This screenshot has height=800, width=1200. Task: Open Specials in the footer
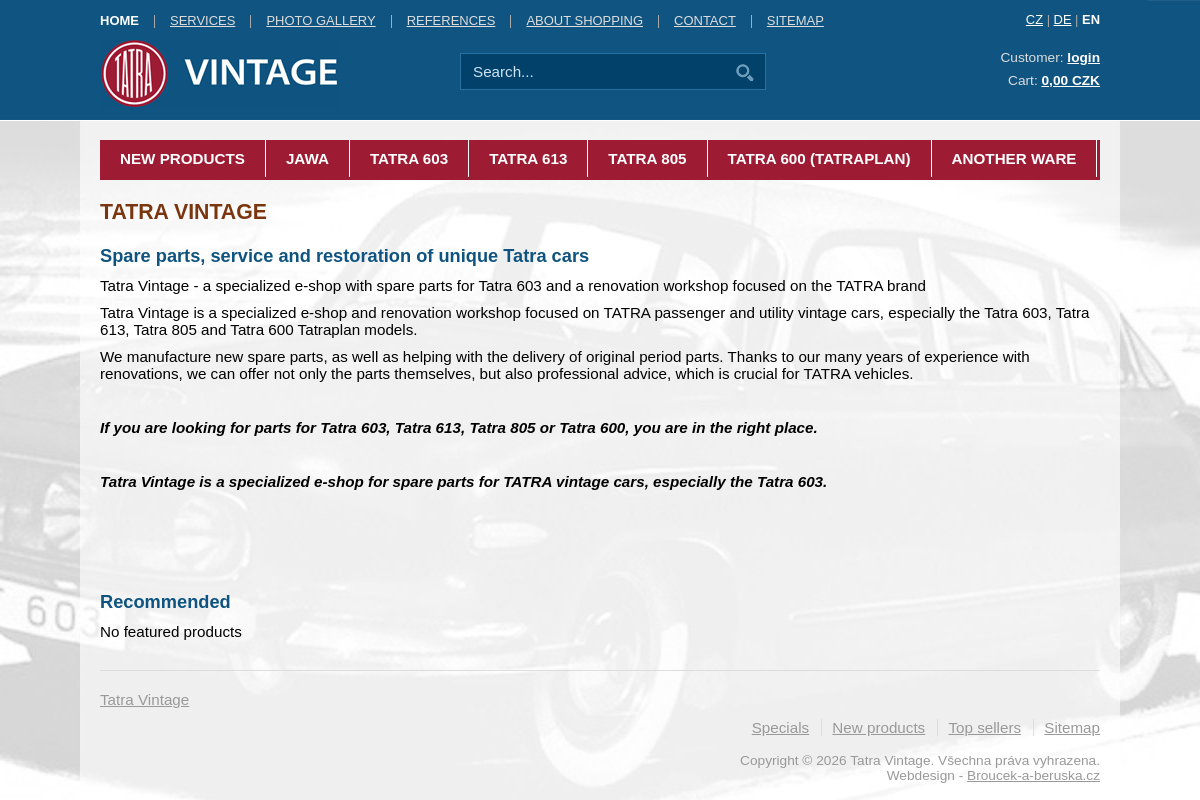[780, 728]
